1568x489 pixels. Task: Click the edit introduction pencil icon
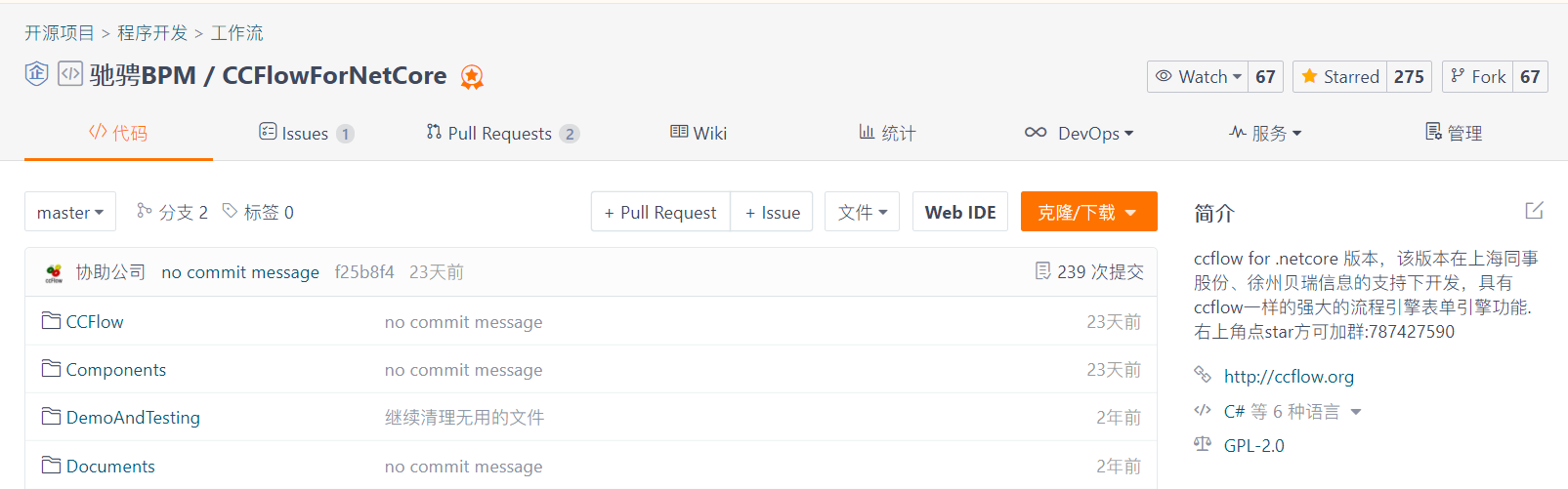[x=1534, y=211]
